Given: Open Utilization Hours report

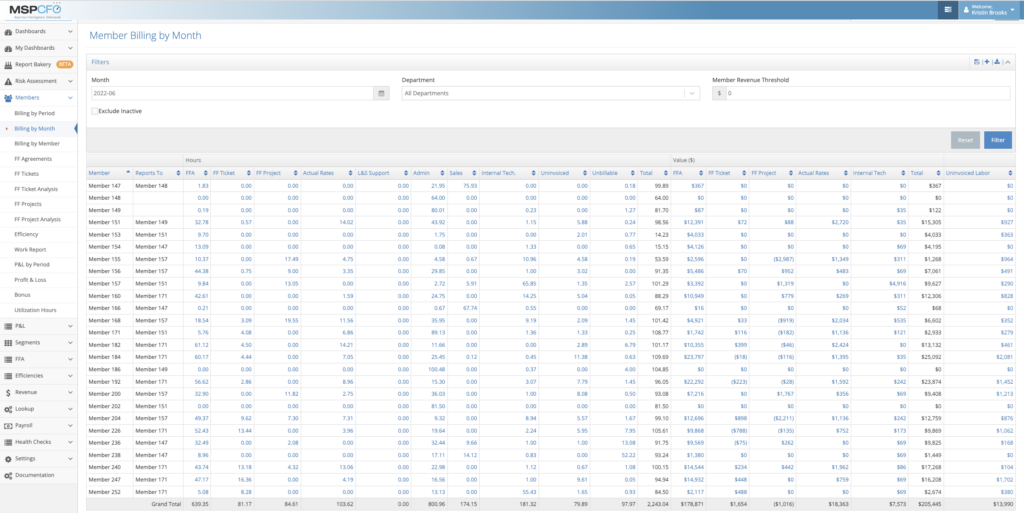Looking at the screenshot, I should coord(35,310).
